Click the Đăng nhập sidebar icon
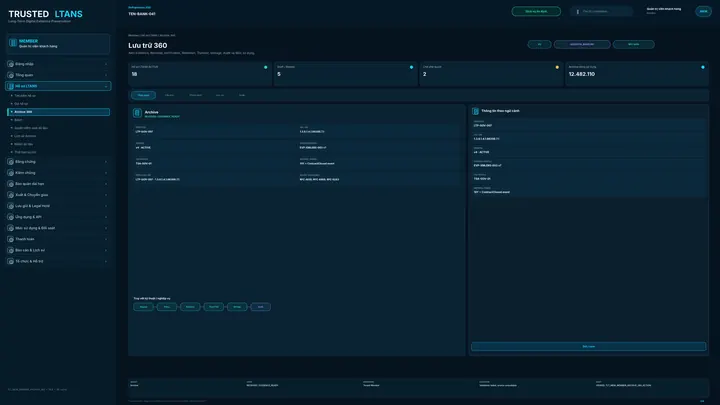Viewport: 720px width, 405px height. [x=11, y=64]
